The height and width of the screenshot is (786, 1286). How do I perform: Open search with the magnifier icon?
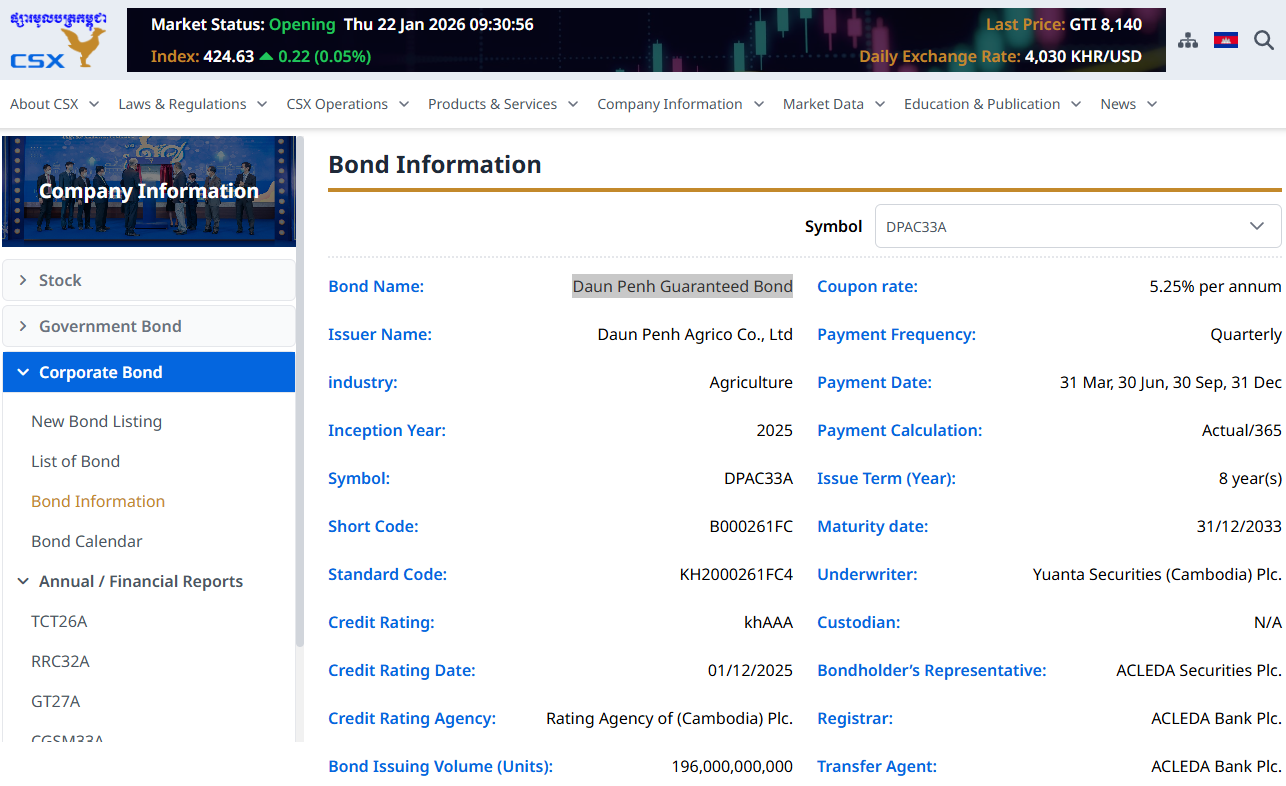[x=1264, y=40]
